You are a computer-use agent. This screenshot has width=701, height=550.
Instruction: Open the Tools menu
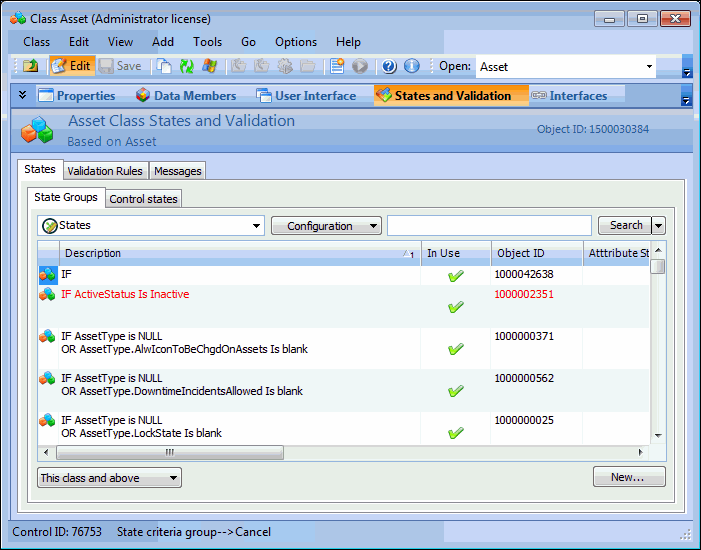pyautogui.click(x=208, y=42)
